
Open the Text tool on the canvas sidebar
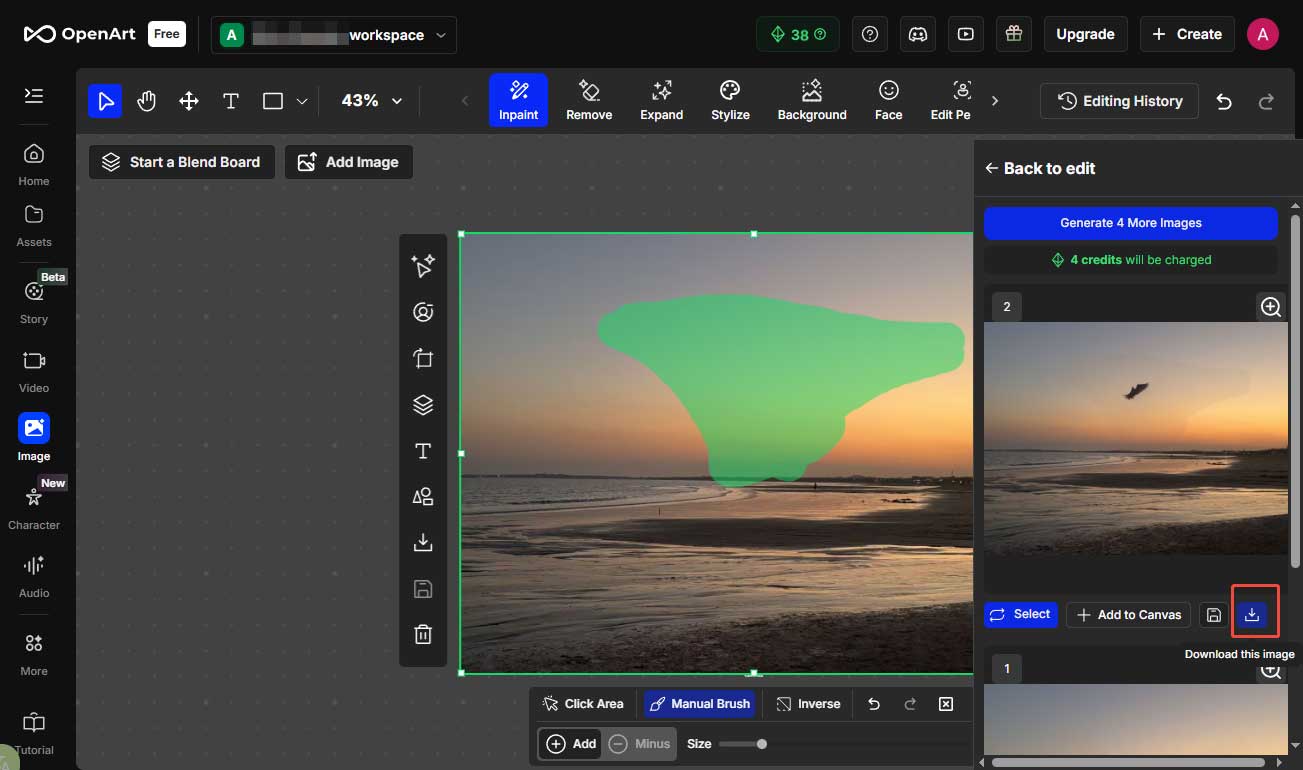tap(422, 451)
